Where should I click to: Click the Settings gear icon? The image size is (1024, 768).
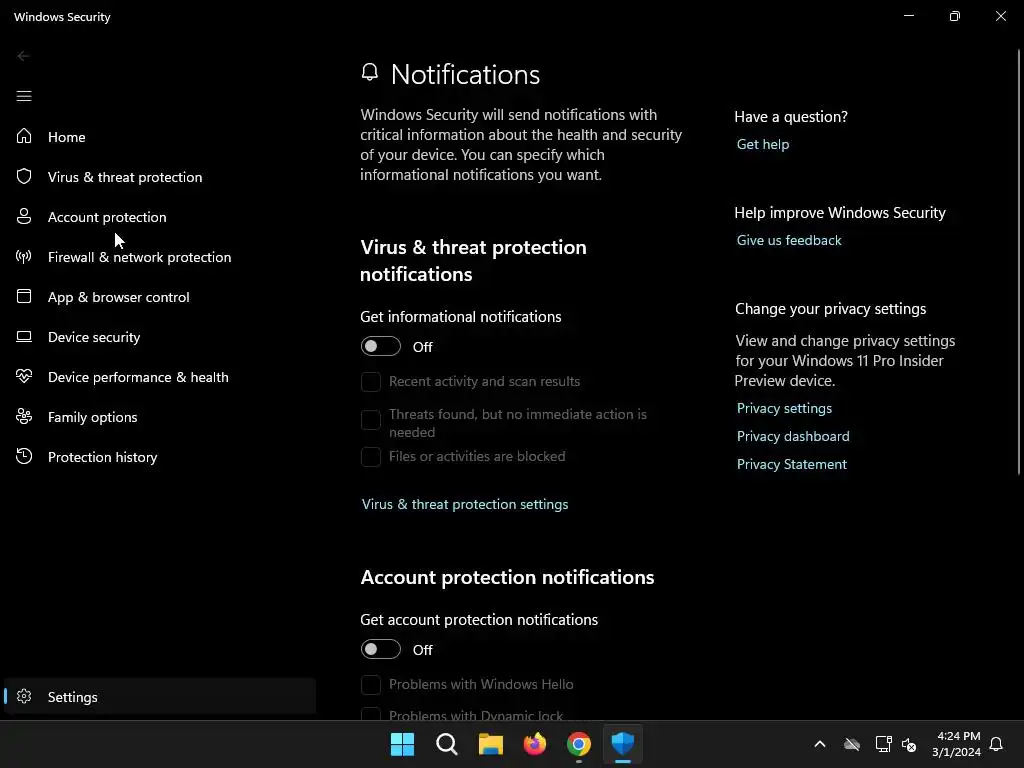pyautogui.click(x=24, y=696)
